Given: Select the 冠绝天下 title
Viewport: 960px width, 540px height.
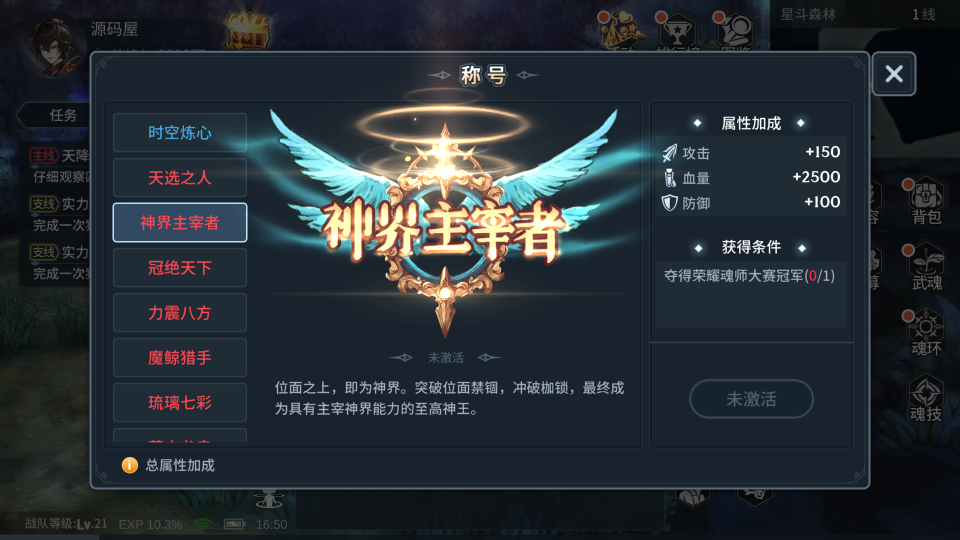Looking at the screenshot, I should point(180,268).
